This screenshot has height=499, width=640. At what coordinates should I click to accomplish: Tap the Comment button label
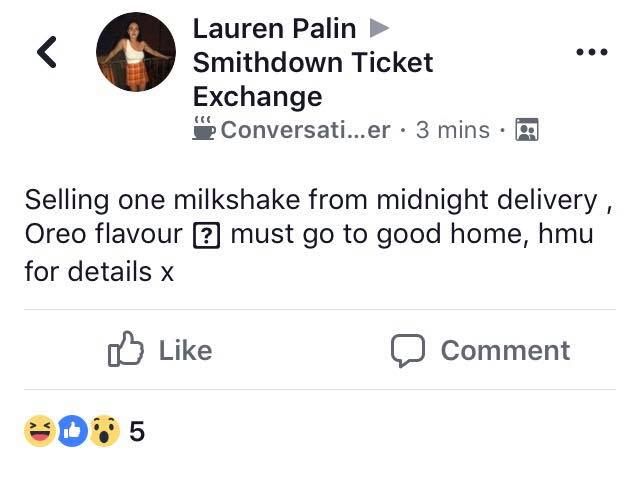[505, 350]
